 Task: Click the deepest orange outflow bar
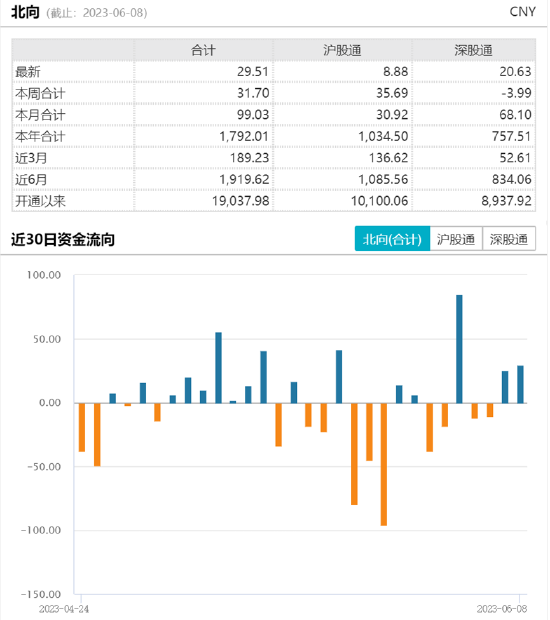point(384,465)
